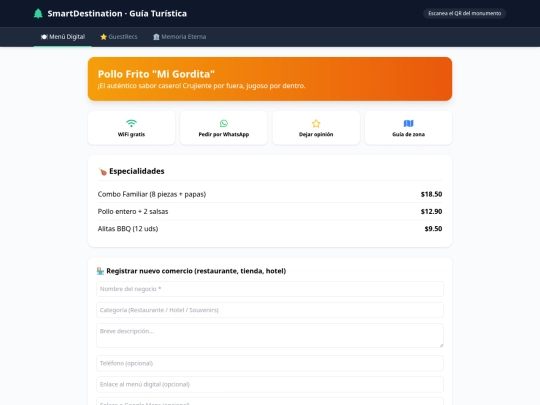Click the green tree logo icon
Viewport: 540px width, 405px height.
(38, 13)
